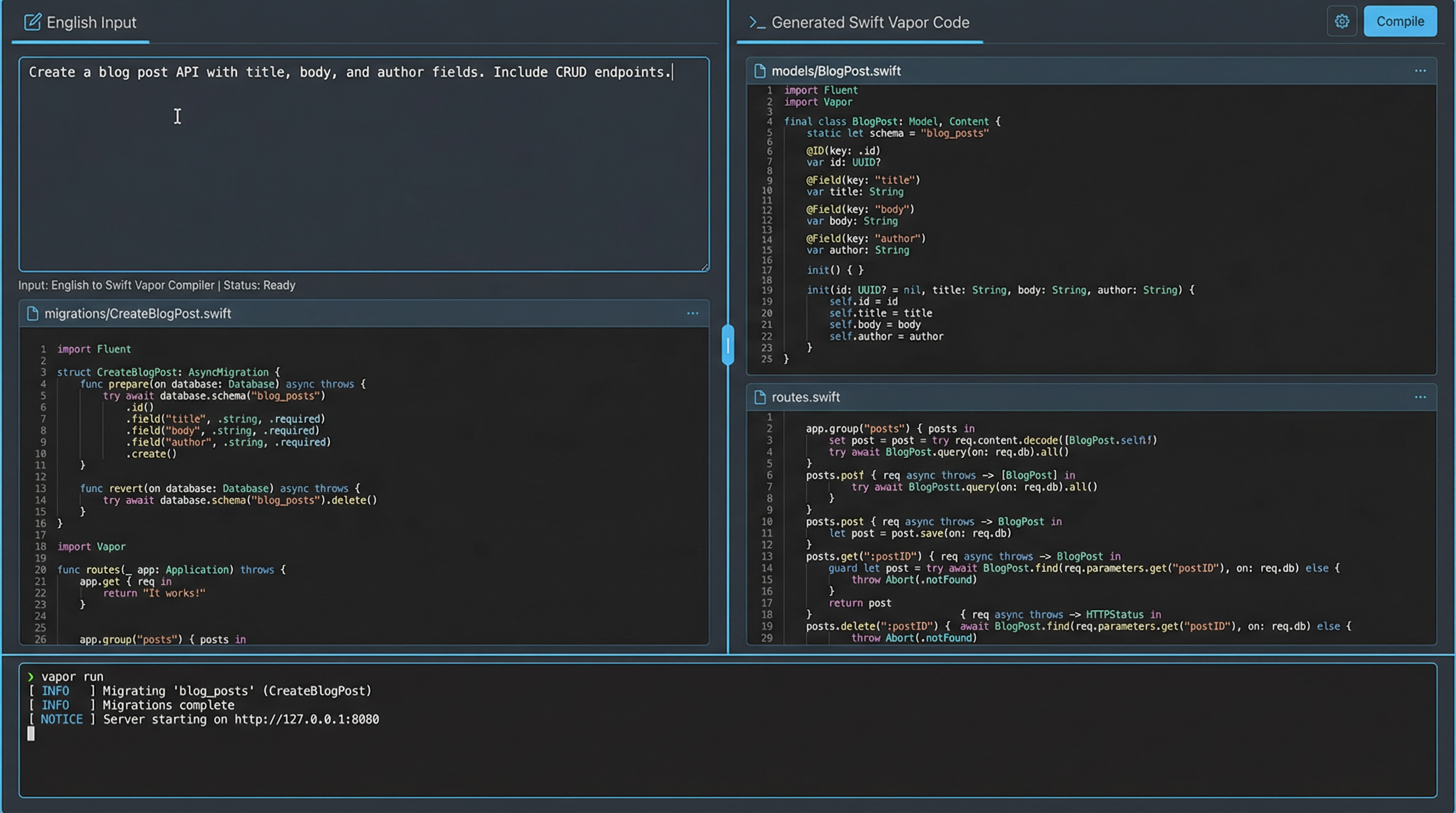The width and height of the screenshot is (1456, 813).
Task: Click the file icon beside models/BlogPost.swift
Action: pos(760,71)
